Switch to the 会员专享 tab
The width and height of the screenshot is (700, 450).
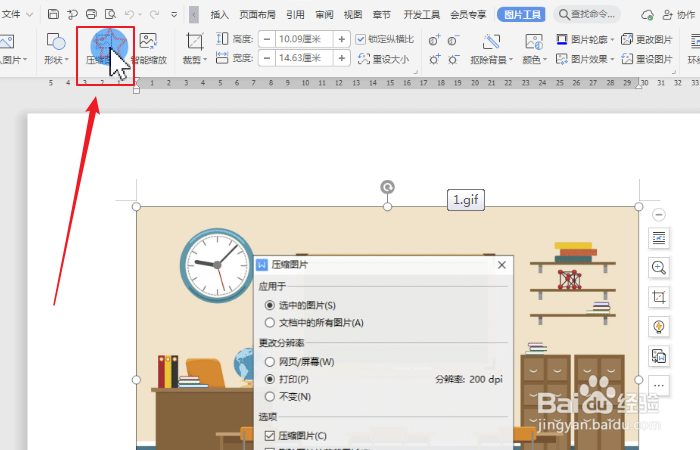[x=468, y=15]
